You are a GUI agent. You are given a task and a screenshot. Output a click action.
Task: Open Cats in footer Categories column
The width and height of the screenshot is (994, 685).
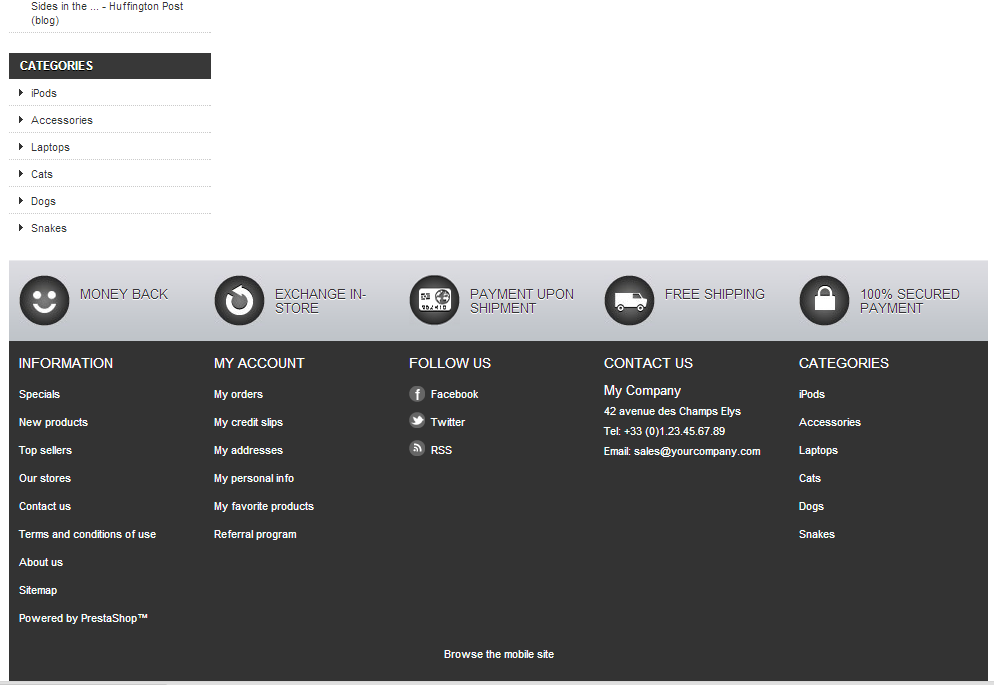[810, 478]
